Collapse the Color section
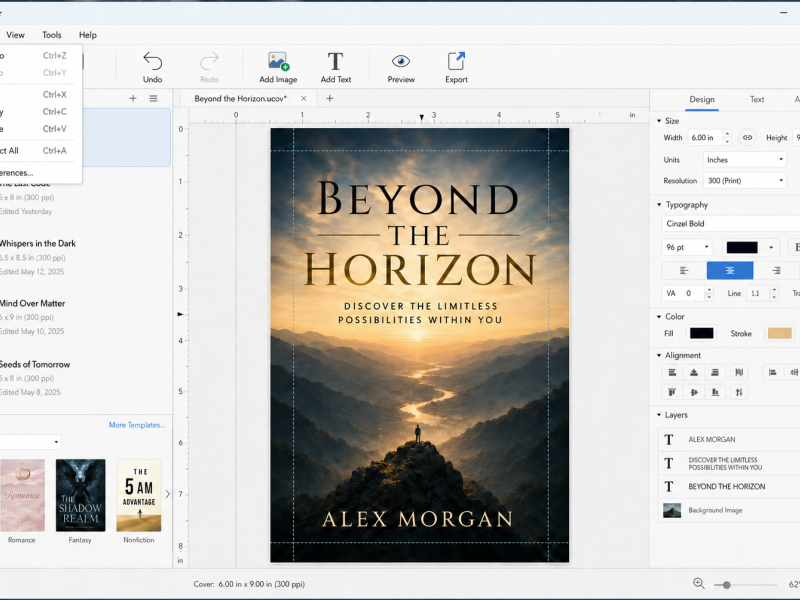800x600 pixels. point(659,316)
